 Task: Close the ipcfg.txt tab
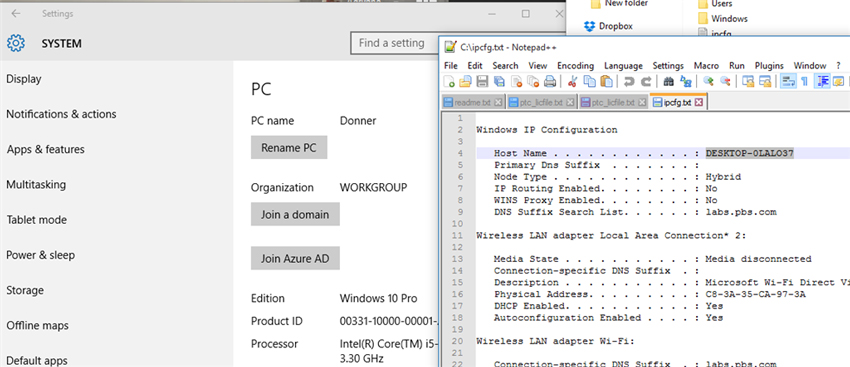(x=699, y=102)
